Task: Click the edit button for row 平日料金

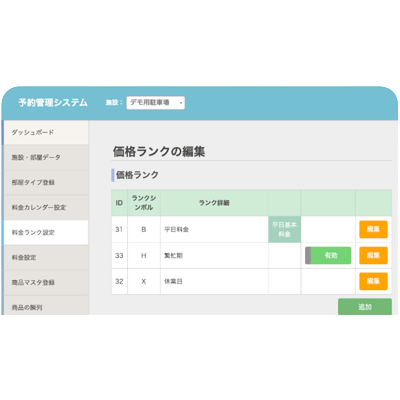Action: click(x=373, y=229)
